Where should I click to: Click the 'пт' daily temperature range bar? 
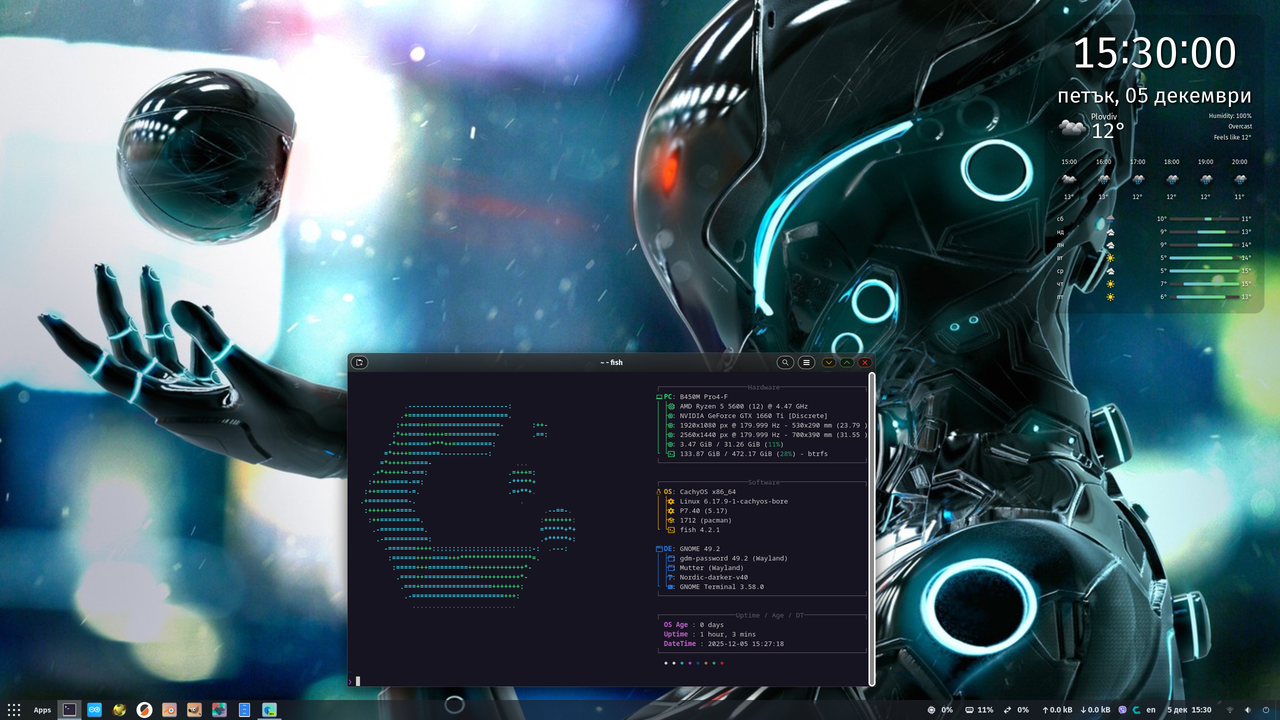coord(1204,297)
